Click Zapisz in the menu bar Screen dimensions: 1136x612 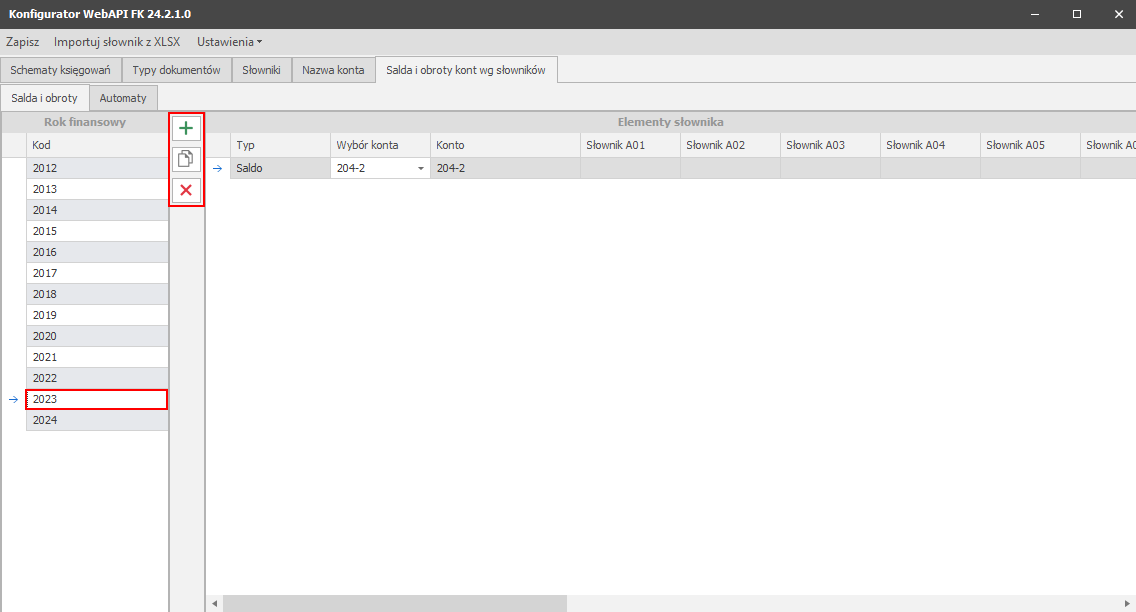(22, 42)
